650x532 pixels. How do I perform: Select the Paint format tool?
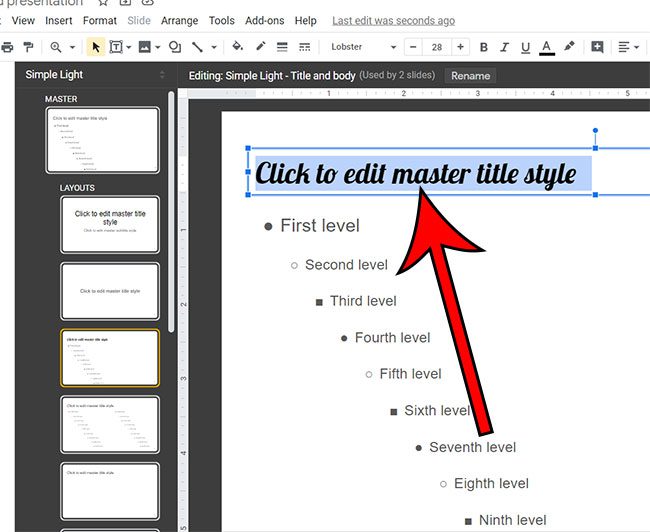click(x=28, y=47)
